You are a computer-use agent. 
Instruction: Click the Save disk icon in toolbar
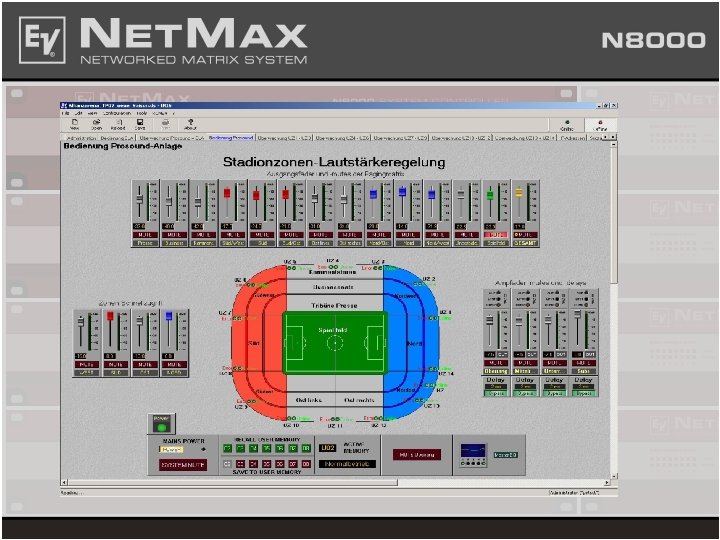140,124
